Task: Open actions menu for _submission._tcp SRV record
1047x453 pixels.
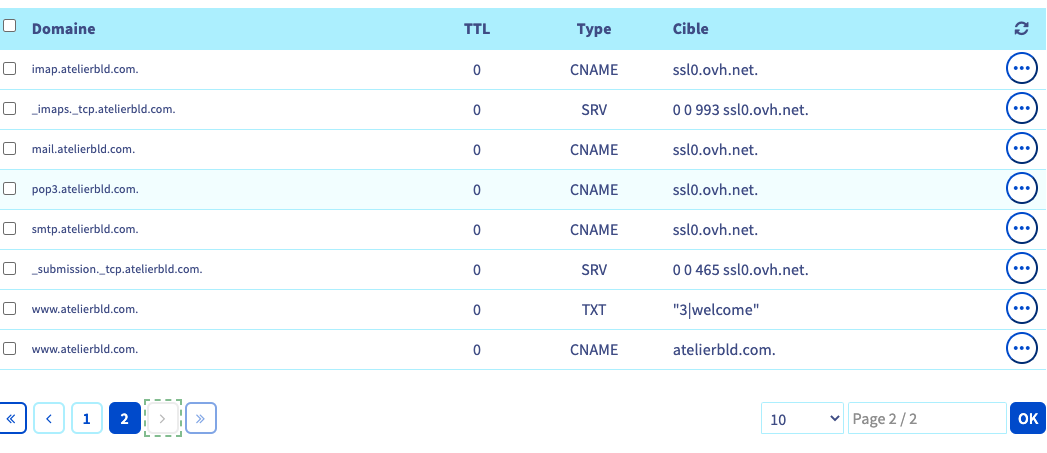Action: tap(1020, 269)
